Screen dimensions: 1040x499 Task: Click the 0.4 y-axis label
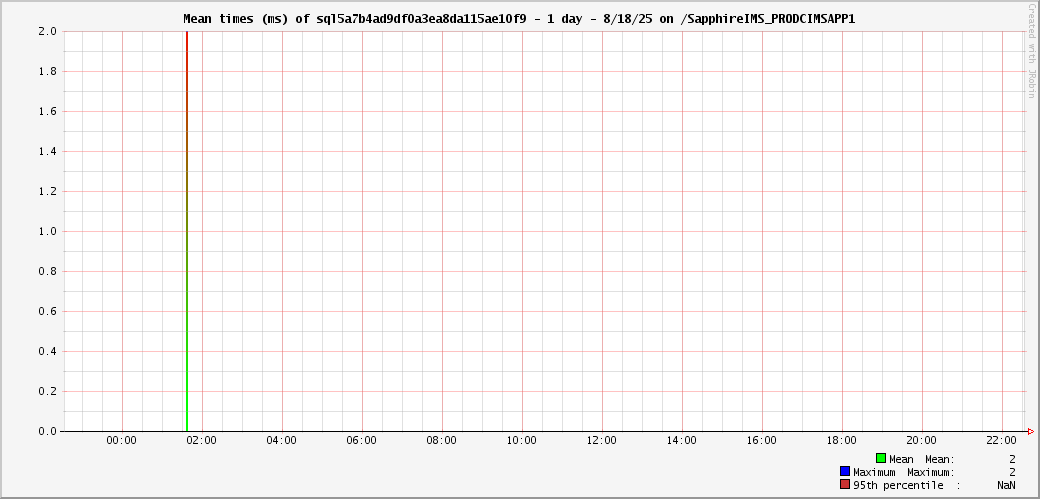click(x=48, y=351)
